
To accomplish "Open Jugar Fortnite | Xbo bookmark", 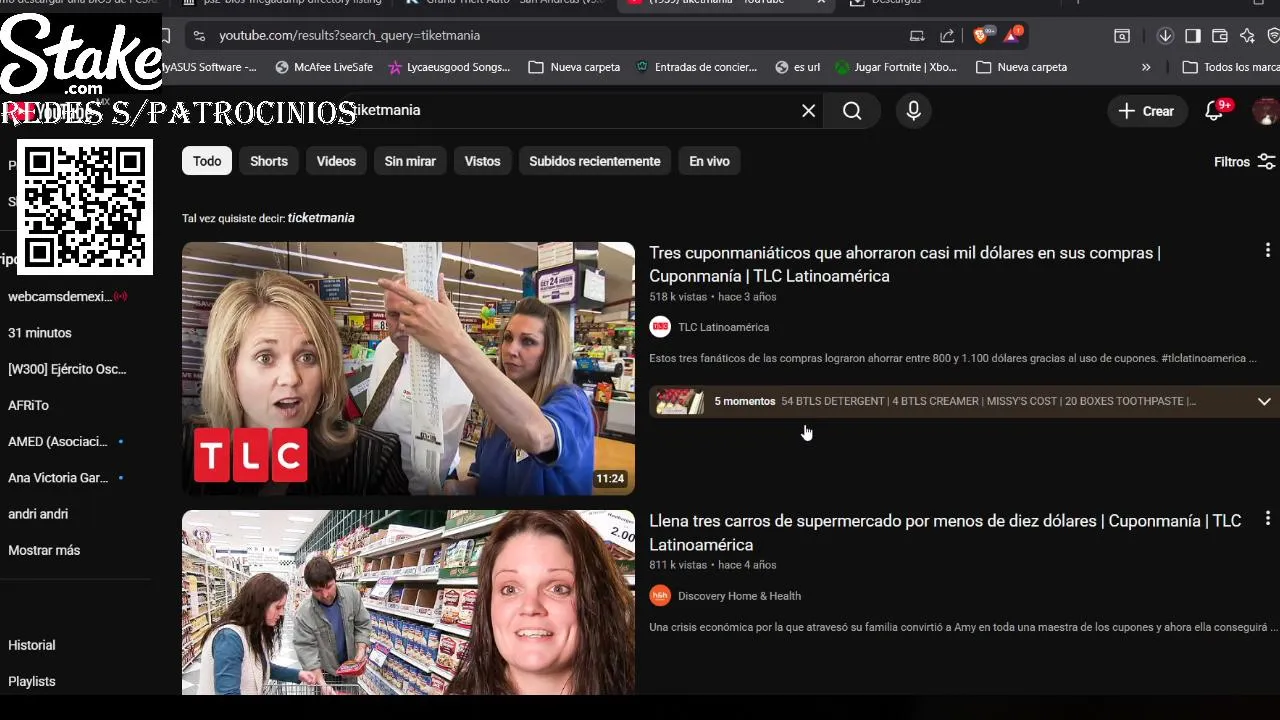I will [x=896, y=67].
